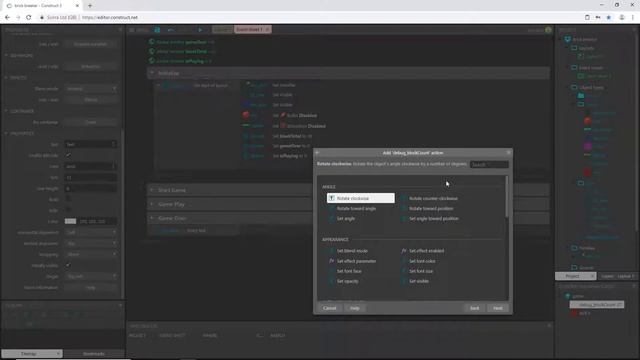Pick the Rotate toward position action

click(x=431, y=209)
